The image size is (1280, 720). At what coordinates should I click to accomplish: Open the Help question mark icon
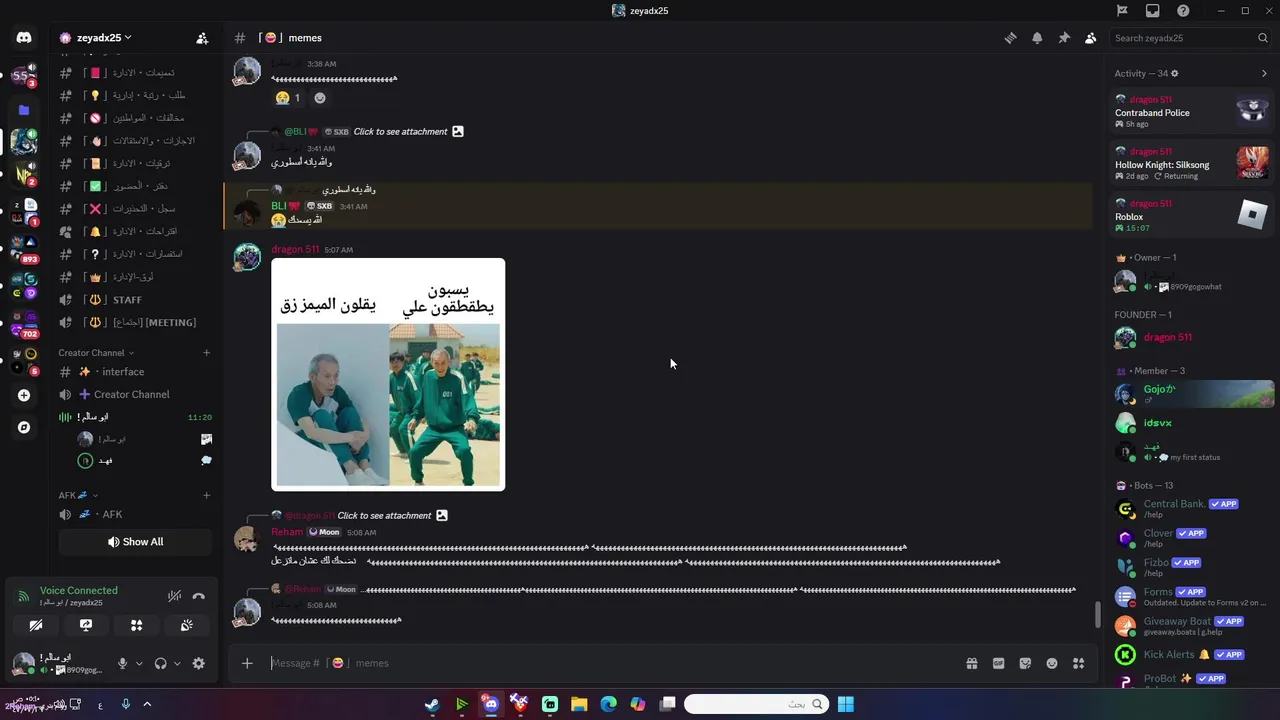[x=1183, y=10]
